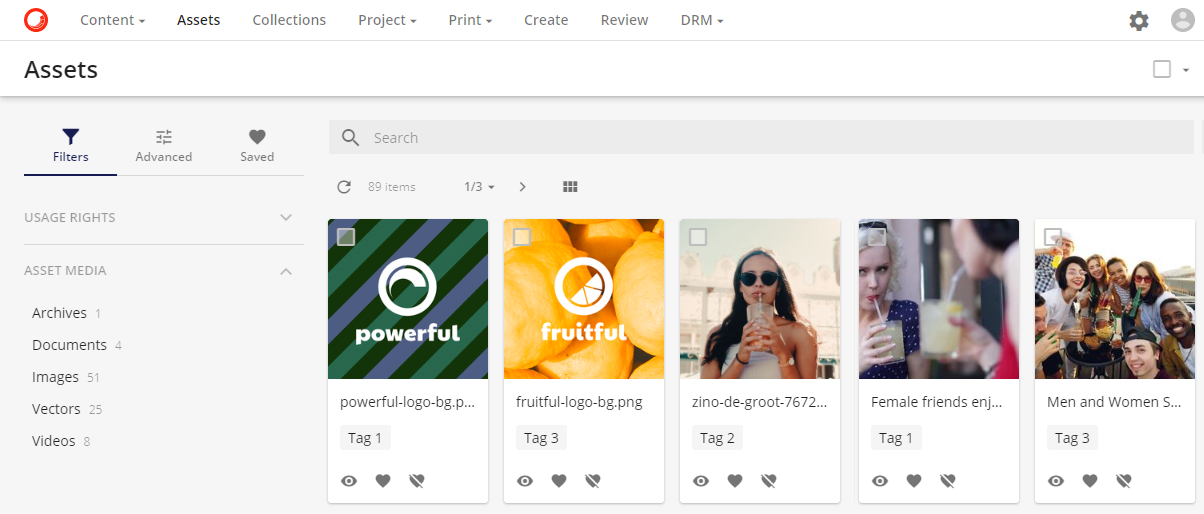This screenshot has height=514, width=1204.
Task: Open the Content menu
Action: pyautogui.click(x=112, y=20)
